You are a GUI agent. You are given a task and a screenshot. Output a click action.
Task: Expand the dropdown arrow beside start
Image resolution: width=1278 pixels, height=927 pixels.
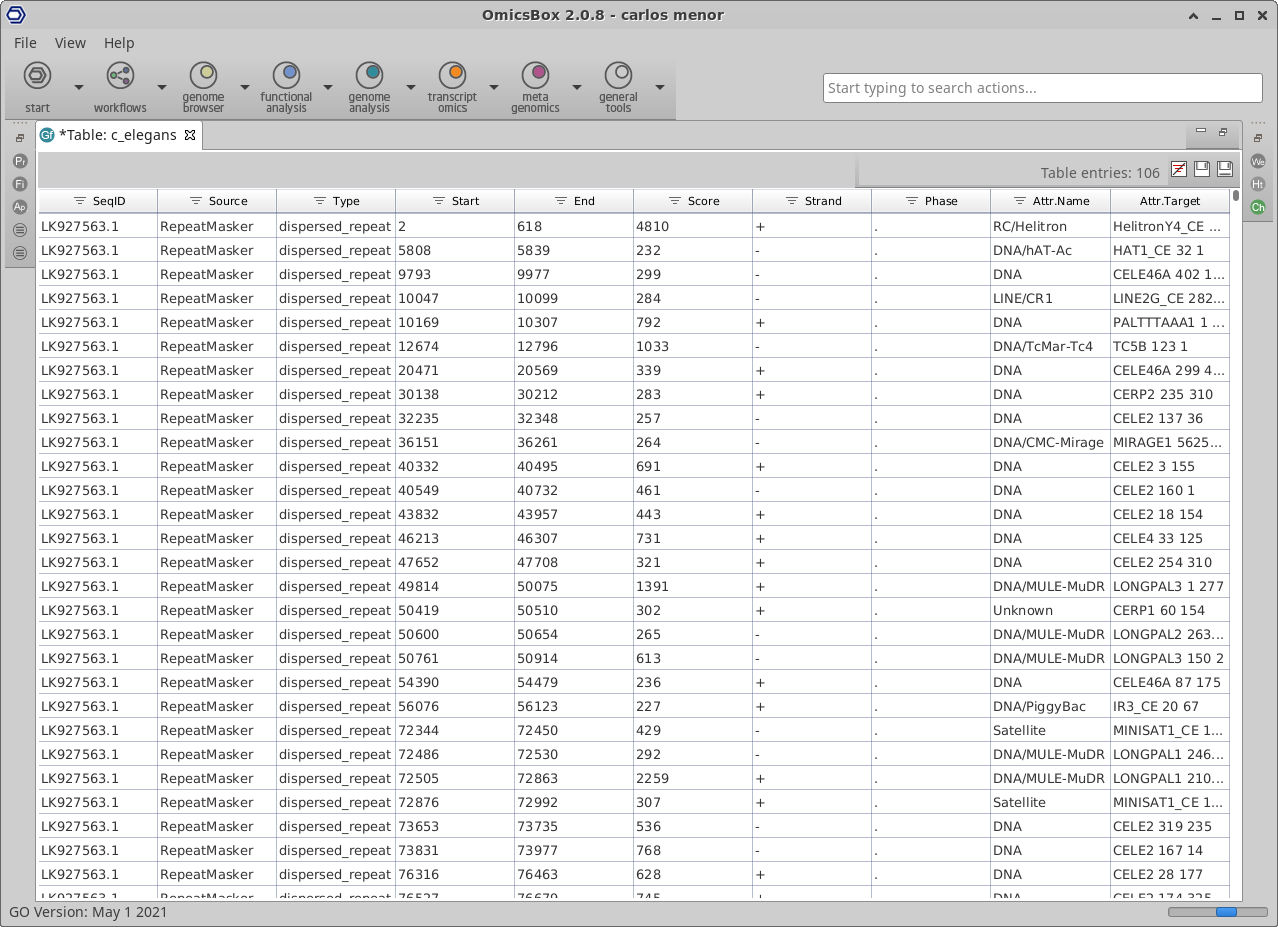pos(78,88)
